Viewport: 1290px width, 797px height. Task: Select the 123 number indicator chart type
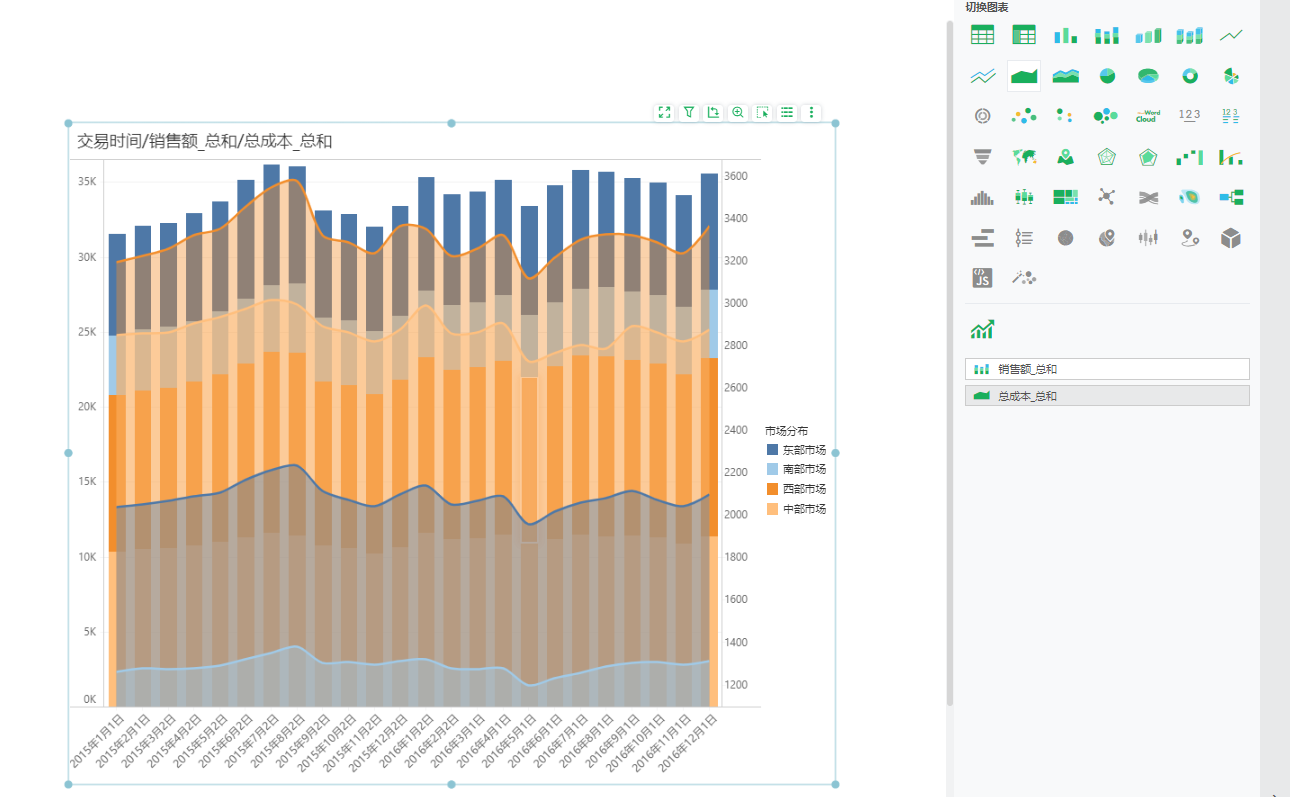click(1189, 116)
